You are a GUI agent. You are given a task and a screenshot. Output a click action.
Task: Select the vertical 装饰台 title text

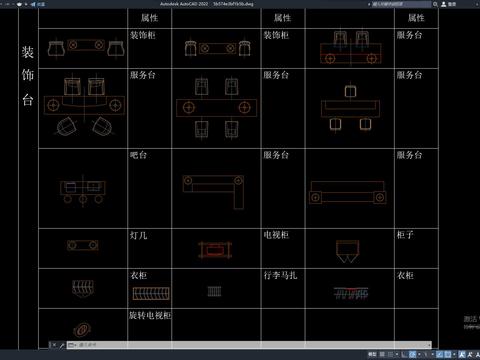tap(28, 76)
